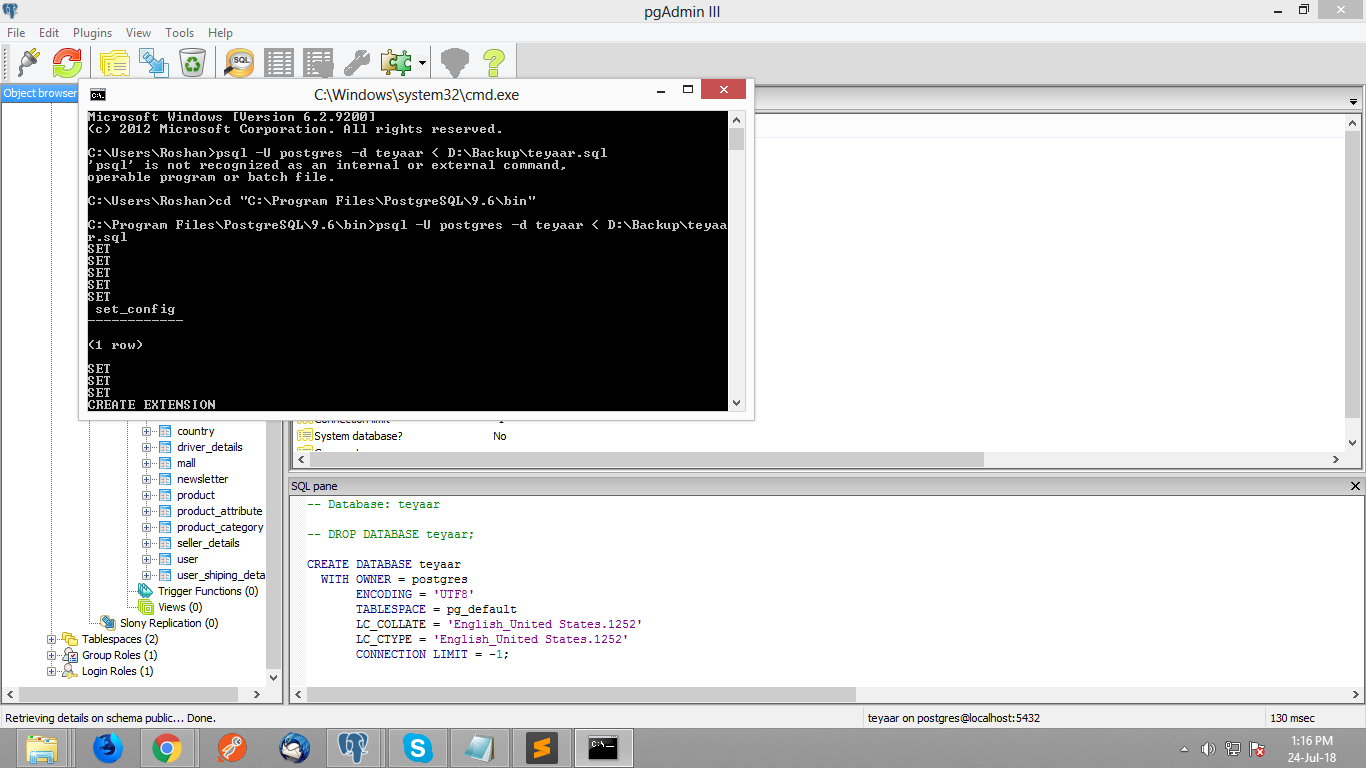Click the Views node icon
The height and width of the screenshot is (768, 1366).
pyautogui.click(x=146, y=607)
